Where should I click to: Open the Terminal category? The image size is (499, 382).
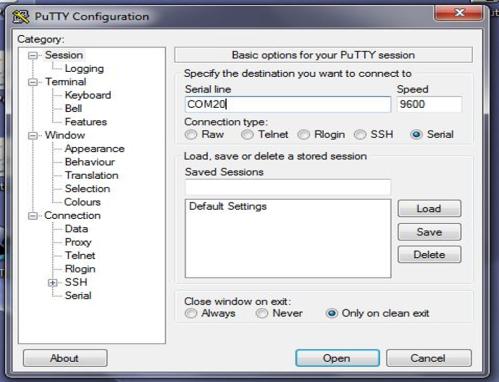click(x=66, y=82)
